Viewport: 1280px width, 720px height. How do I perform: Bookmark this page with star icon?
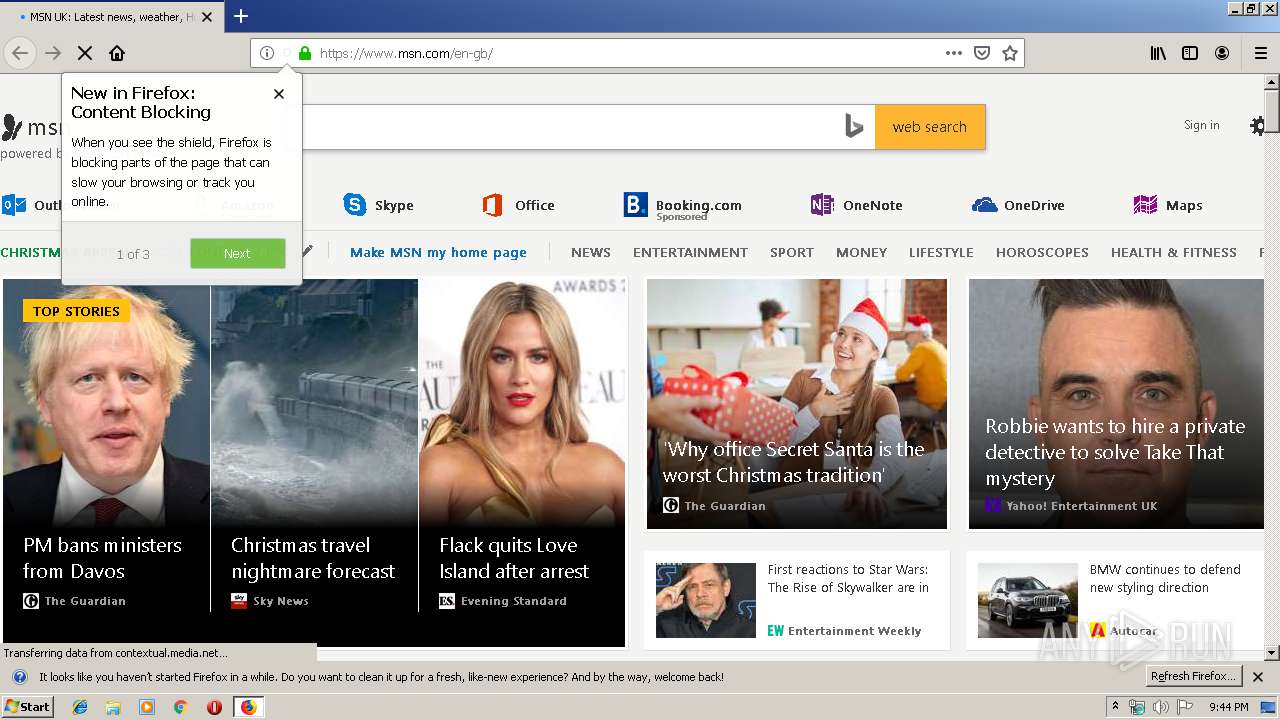(x=1010, y=53)
